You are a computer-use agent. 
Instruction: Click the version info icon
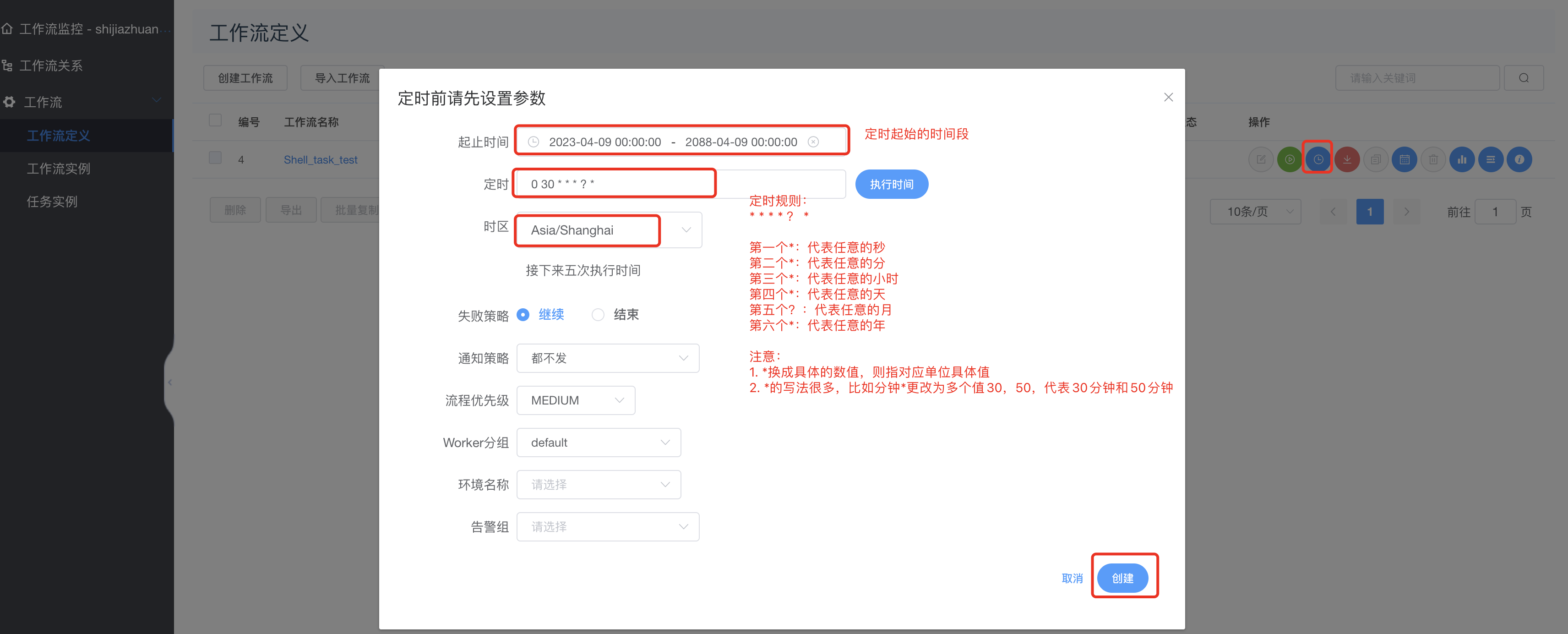(1519, 159)
